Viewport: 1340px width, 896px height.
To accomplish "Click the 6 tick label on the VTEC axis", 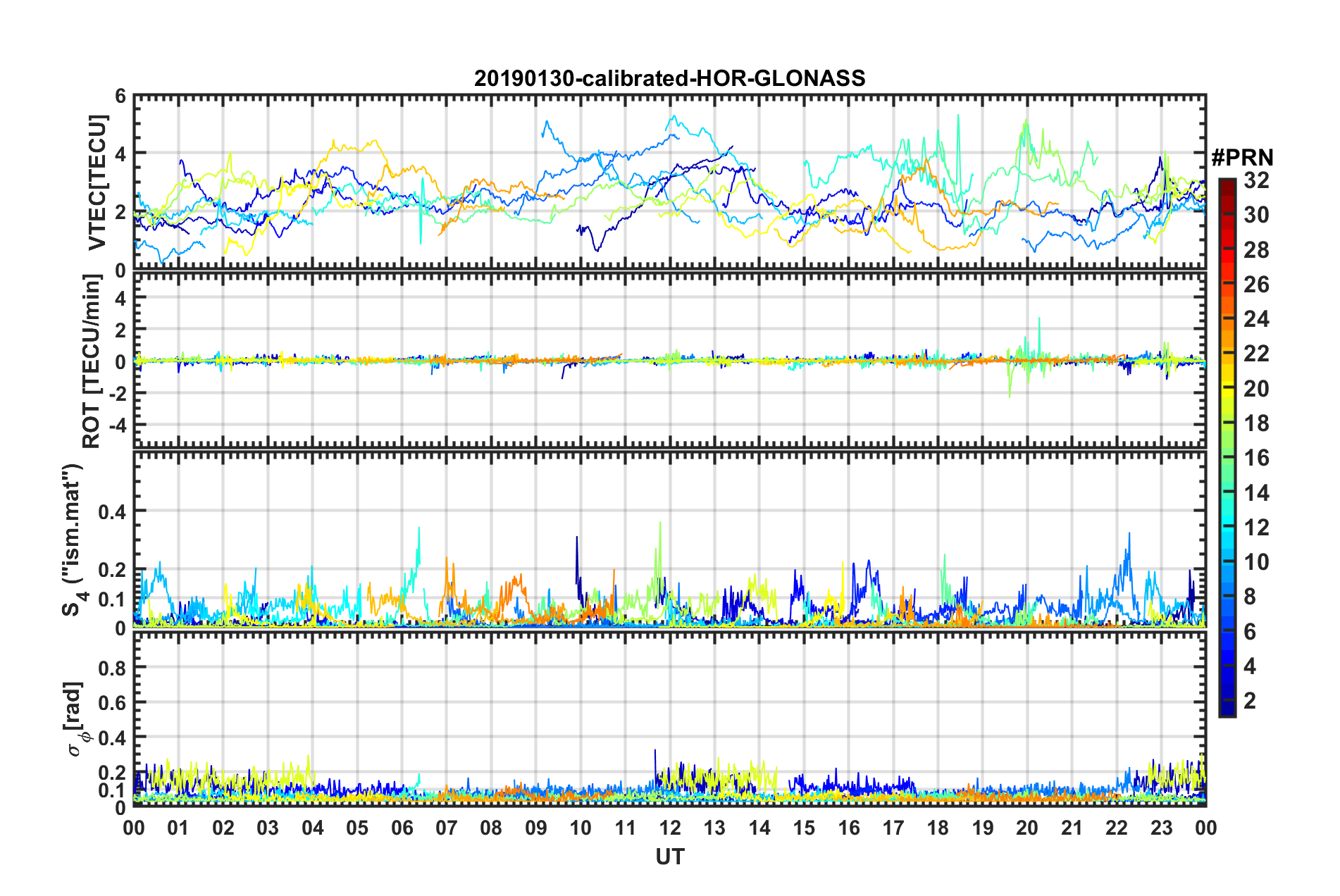I will [x=120, y=96].
